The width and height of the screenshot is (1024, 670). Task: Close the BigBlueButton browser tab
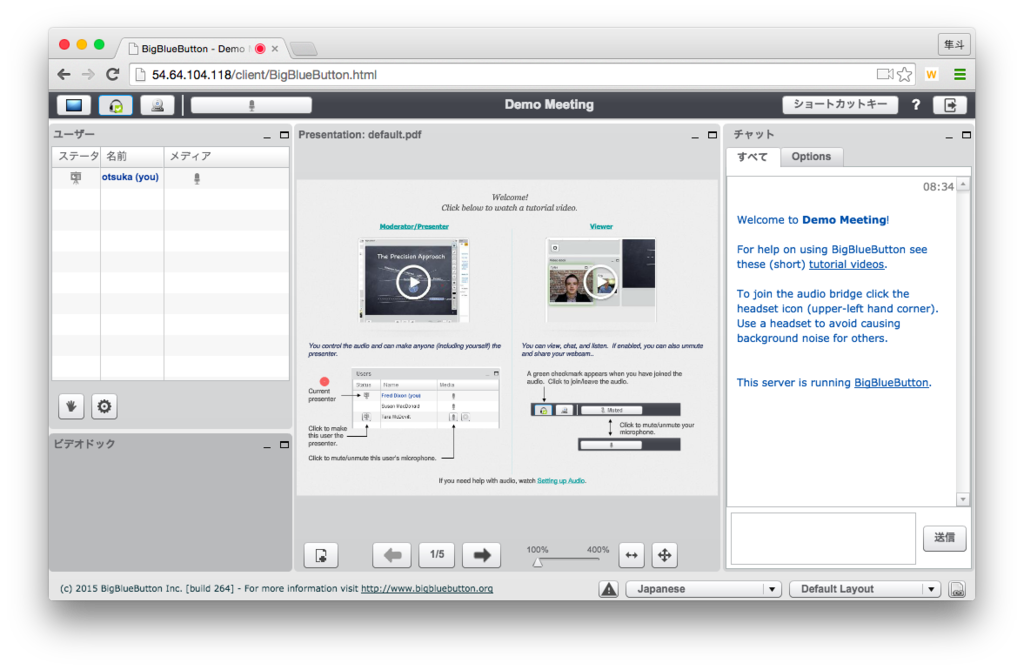tap(275, 49)
